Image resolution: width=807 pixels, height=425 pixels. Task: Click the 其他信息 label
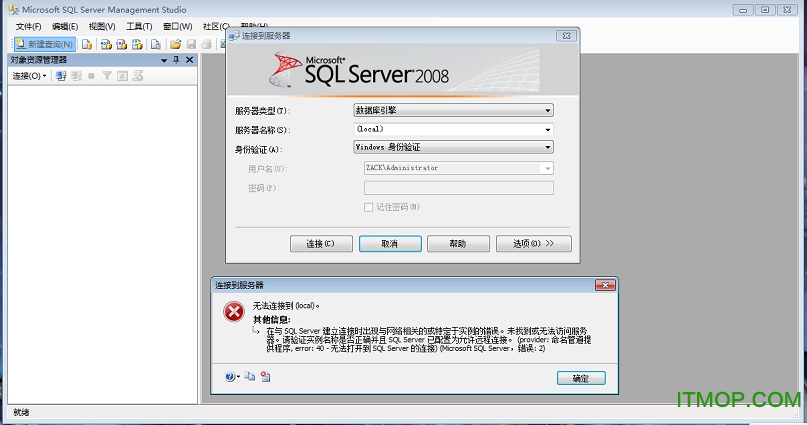coord(272,320)
